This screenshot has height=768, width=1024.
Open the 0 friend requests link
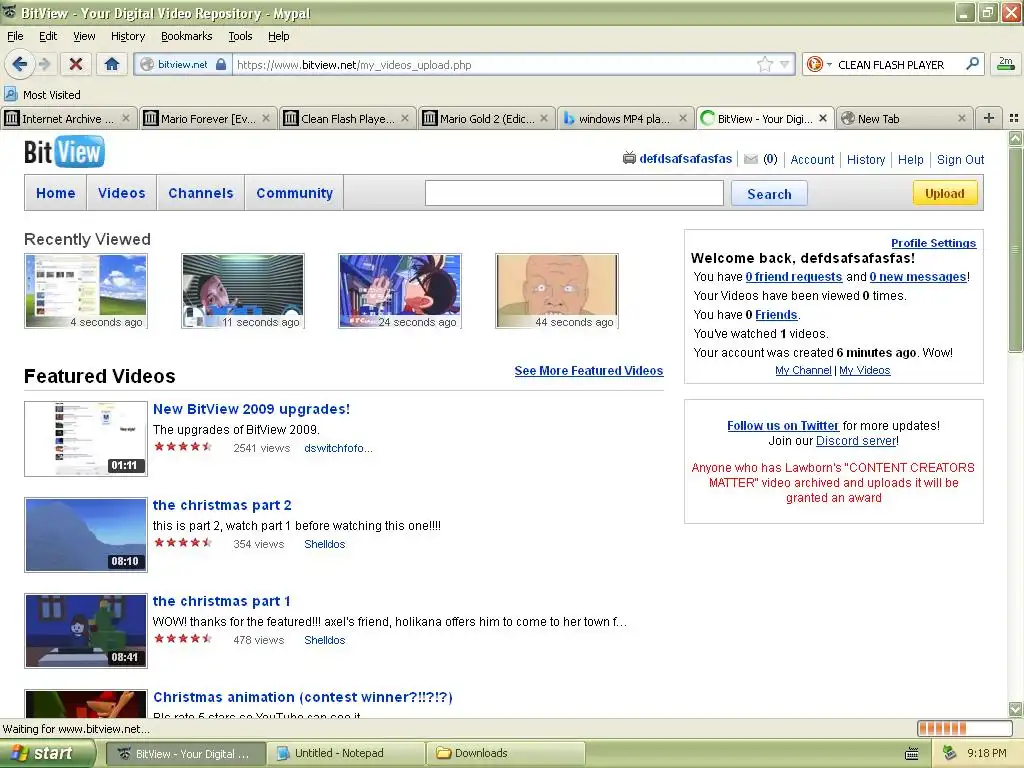click(x=793, y=276)
